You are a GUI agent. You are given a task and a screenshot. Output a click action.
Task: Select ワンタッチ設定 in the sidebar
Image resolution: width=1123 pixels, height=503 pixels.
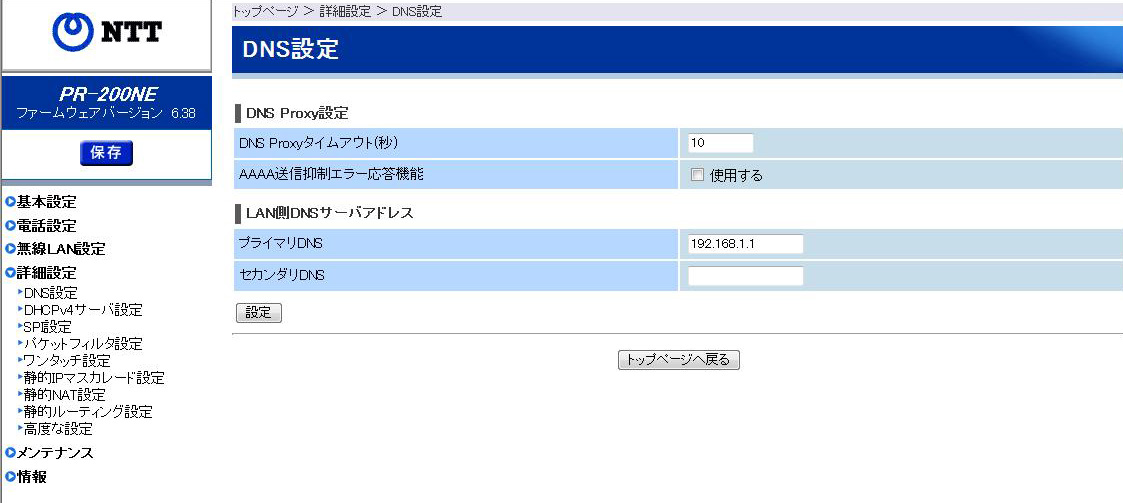point(67,361)
